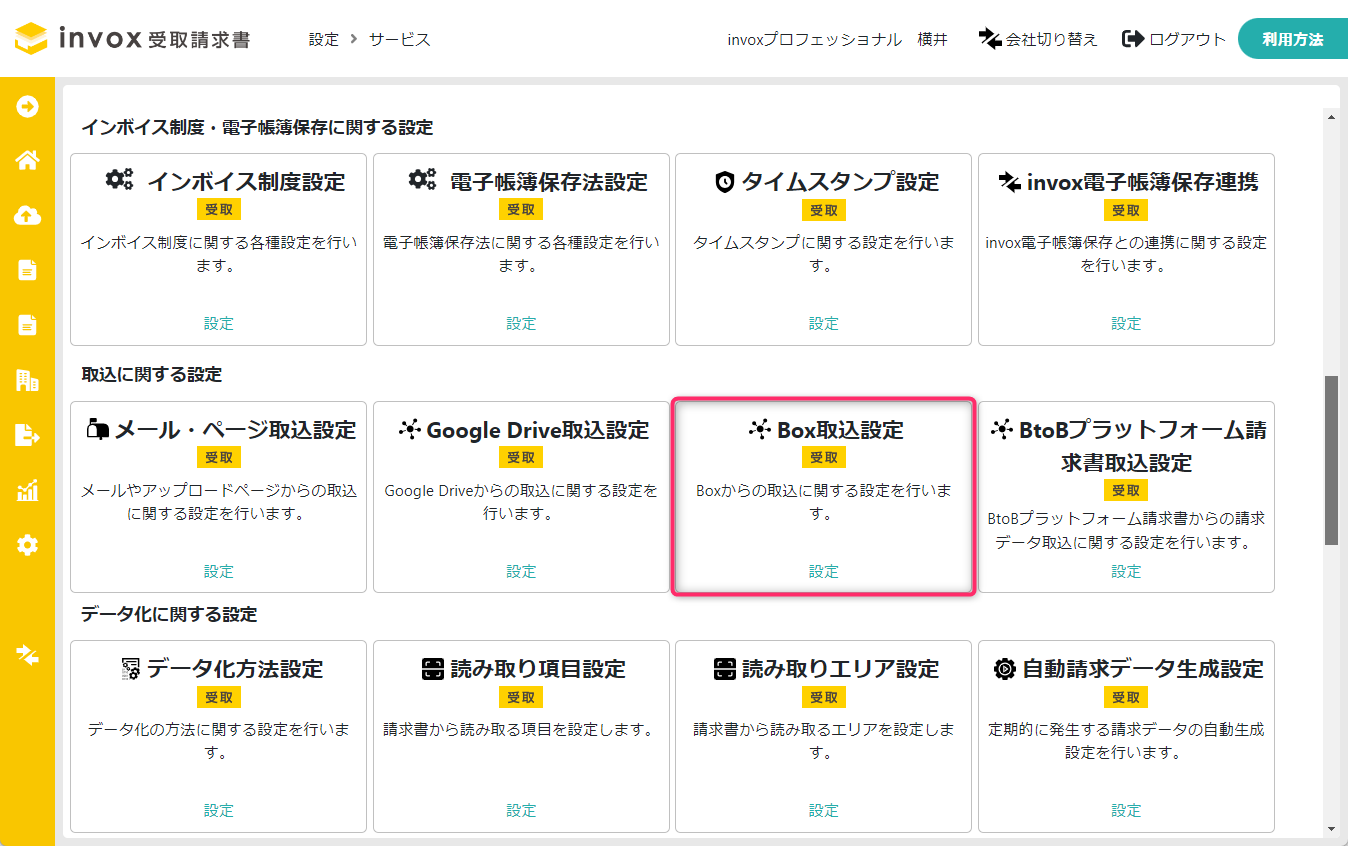Select the building icon in the sidebar
Viewport: 1348px width, 846px height.
(x=27, y=381)
